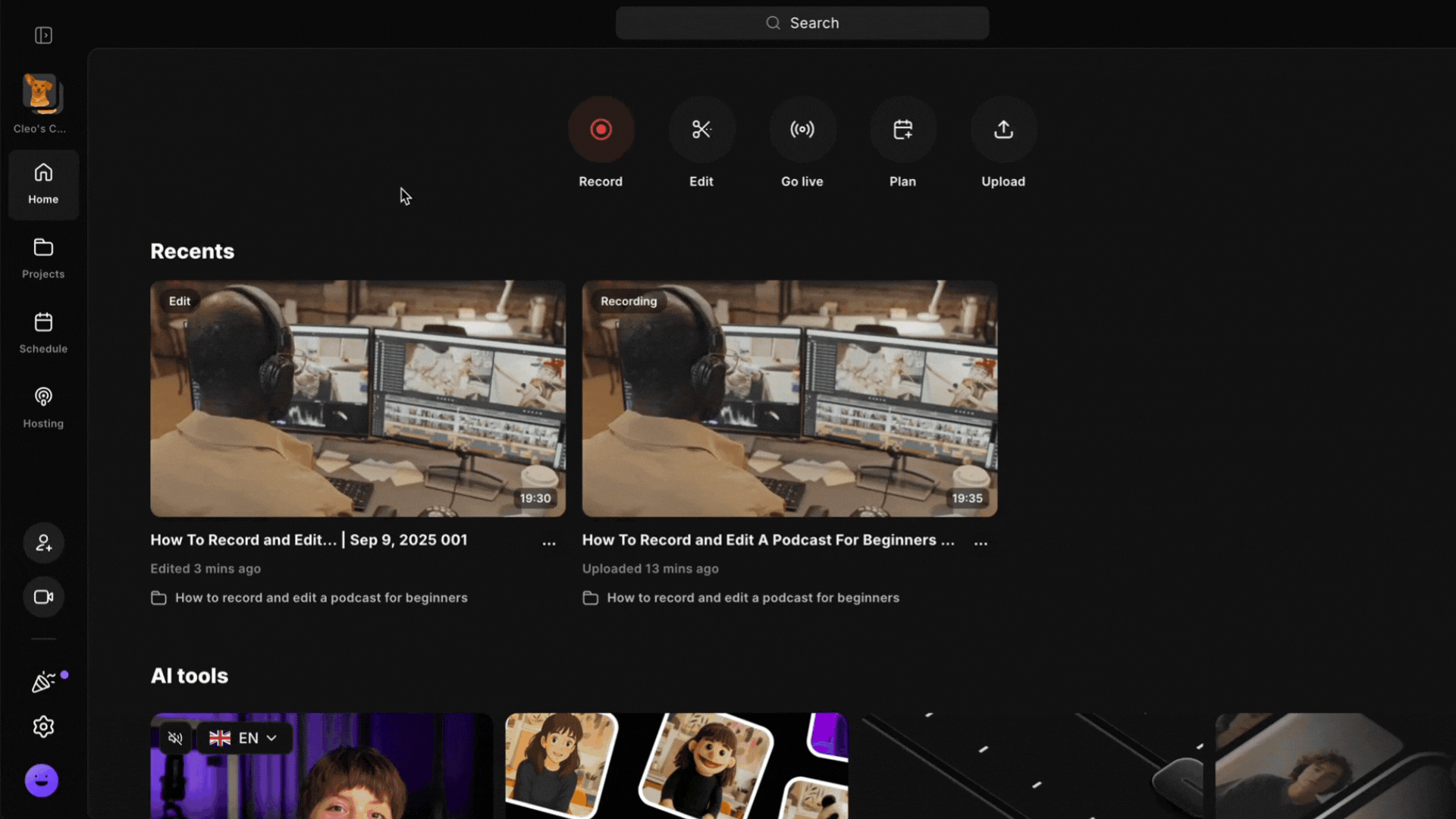Screen dimensions: 1456x819
Task: Click the Search field
Action: (802, 23)
